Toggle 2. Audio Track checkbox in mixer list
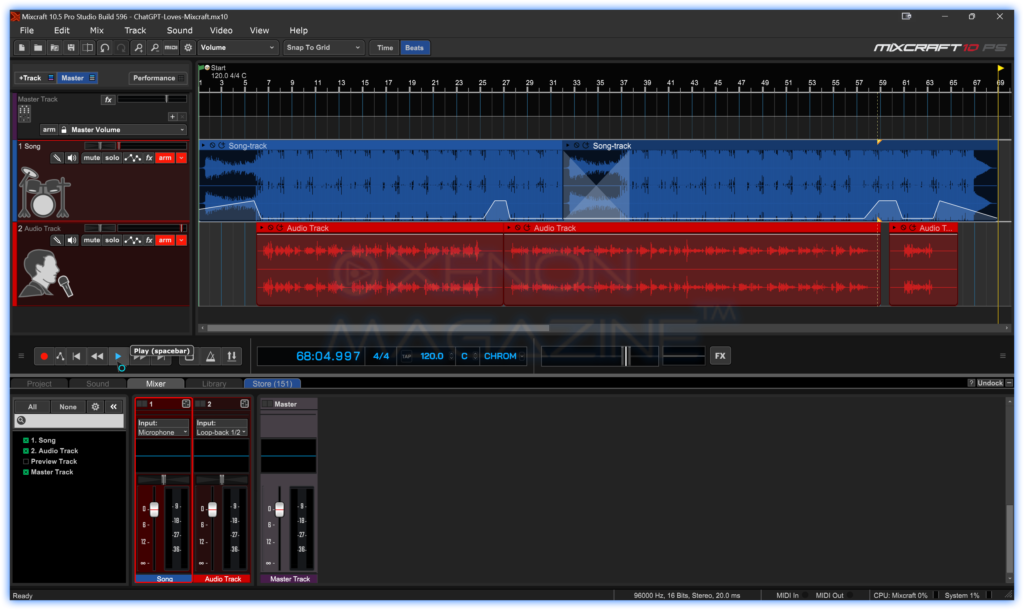Image resolution: width=1024 pixels, height=610 pixels. click(x=25, y=451)
